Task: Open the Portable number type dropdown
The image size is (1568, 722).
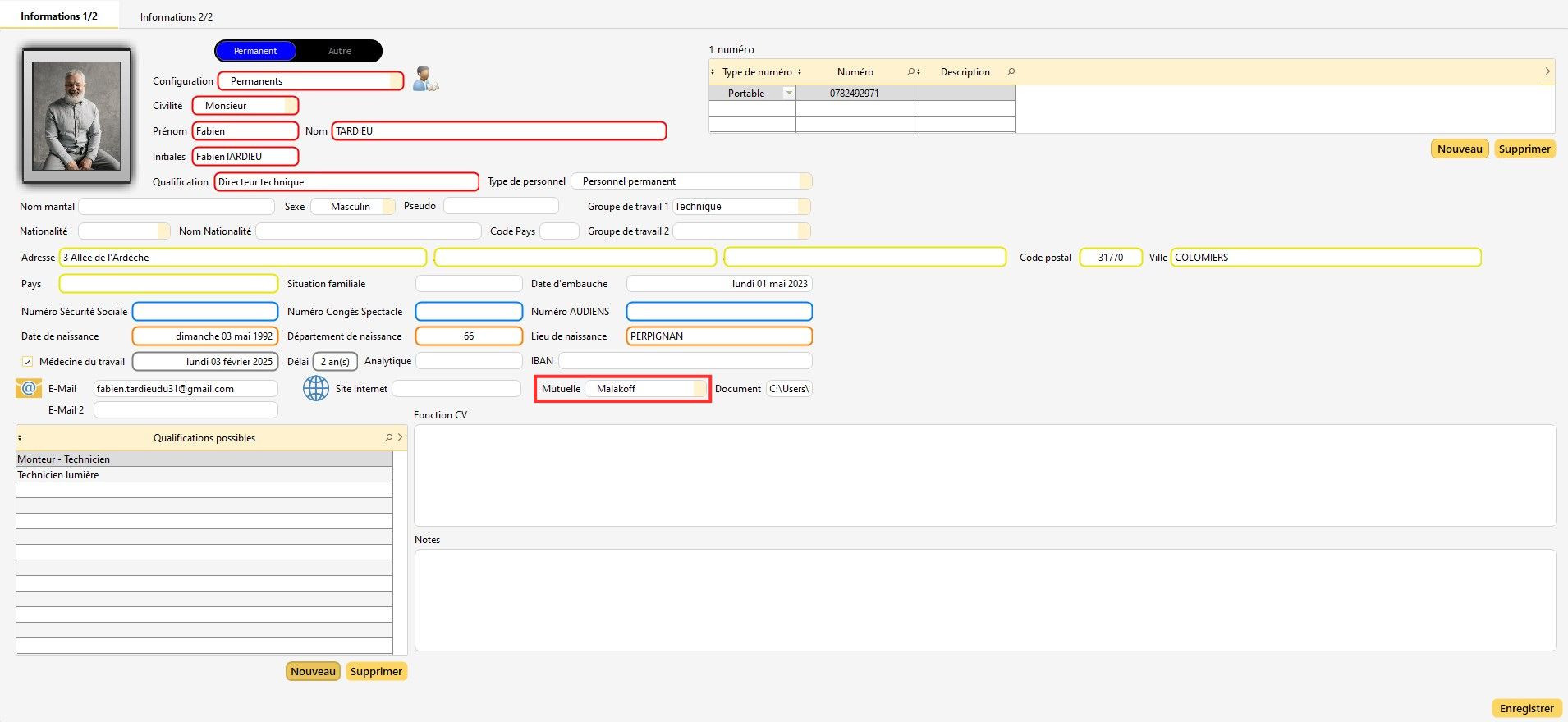Action: tap(789, 94)
